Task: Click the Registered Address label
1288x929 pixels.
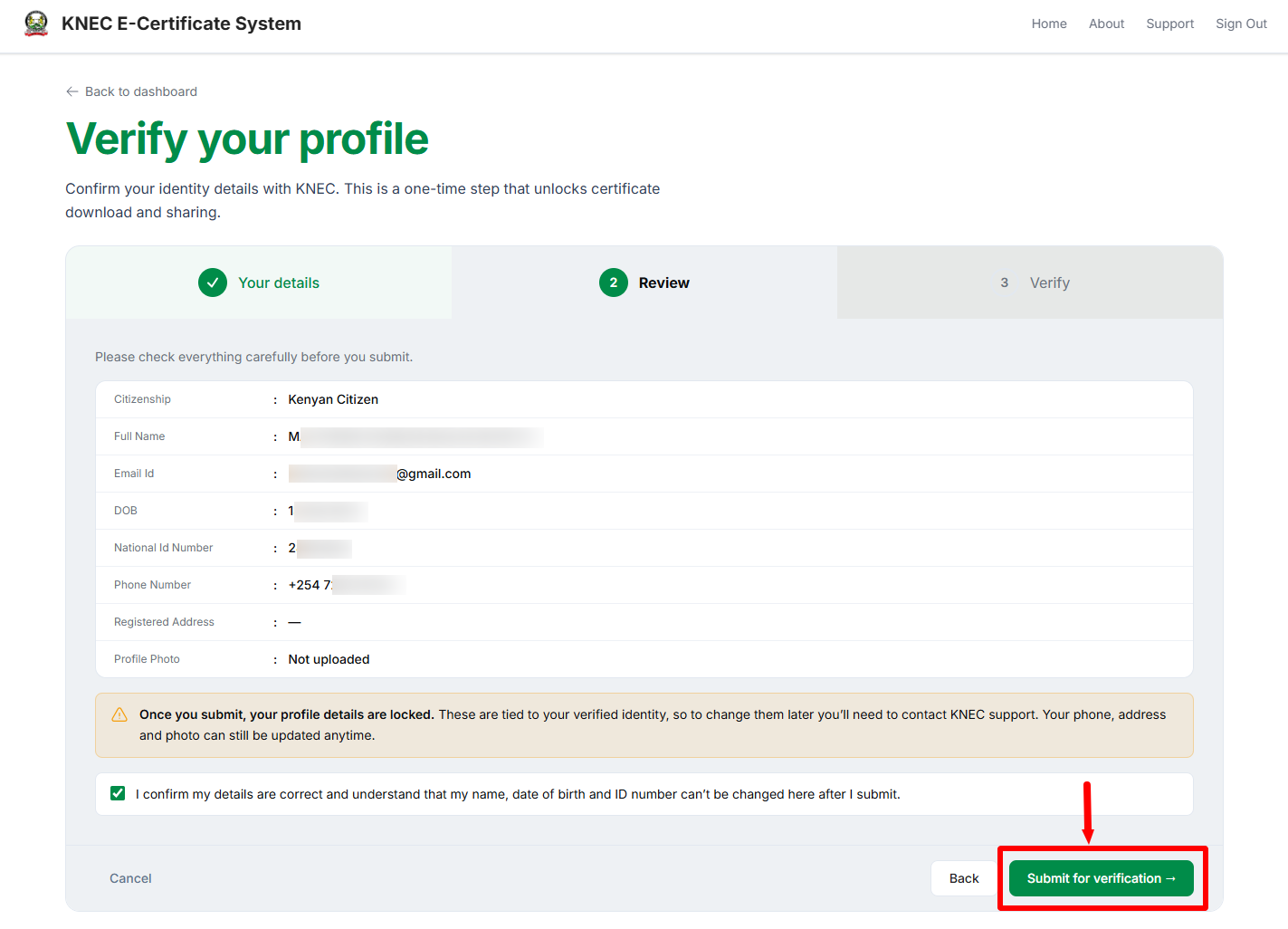Action: (x=164, y=622)
